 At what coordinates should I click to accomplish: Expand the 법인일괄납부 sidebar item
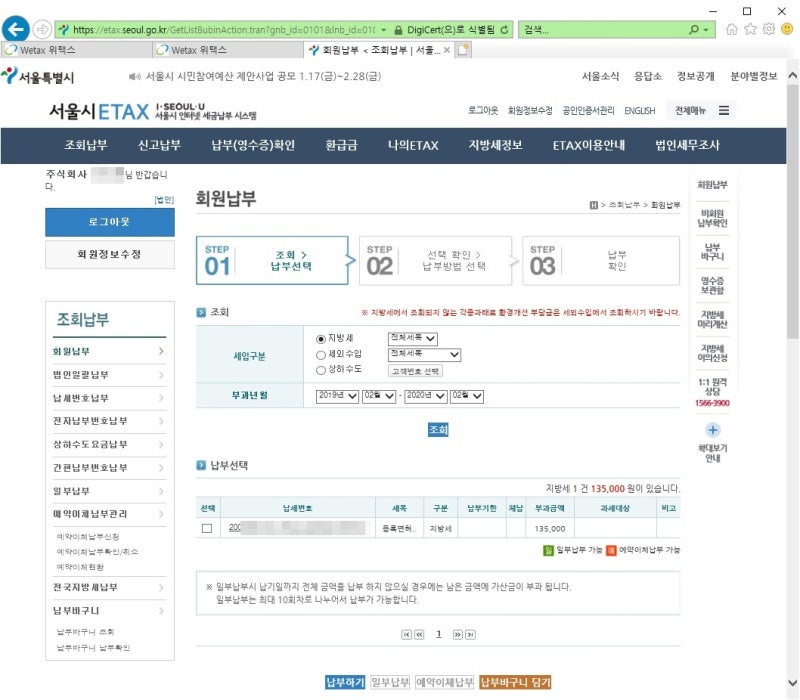coord(109,375)
